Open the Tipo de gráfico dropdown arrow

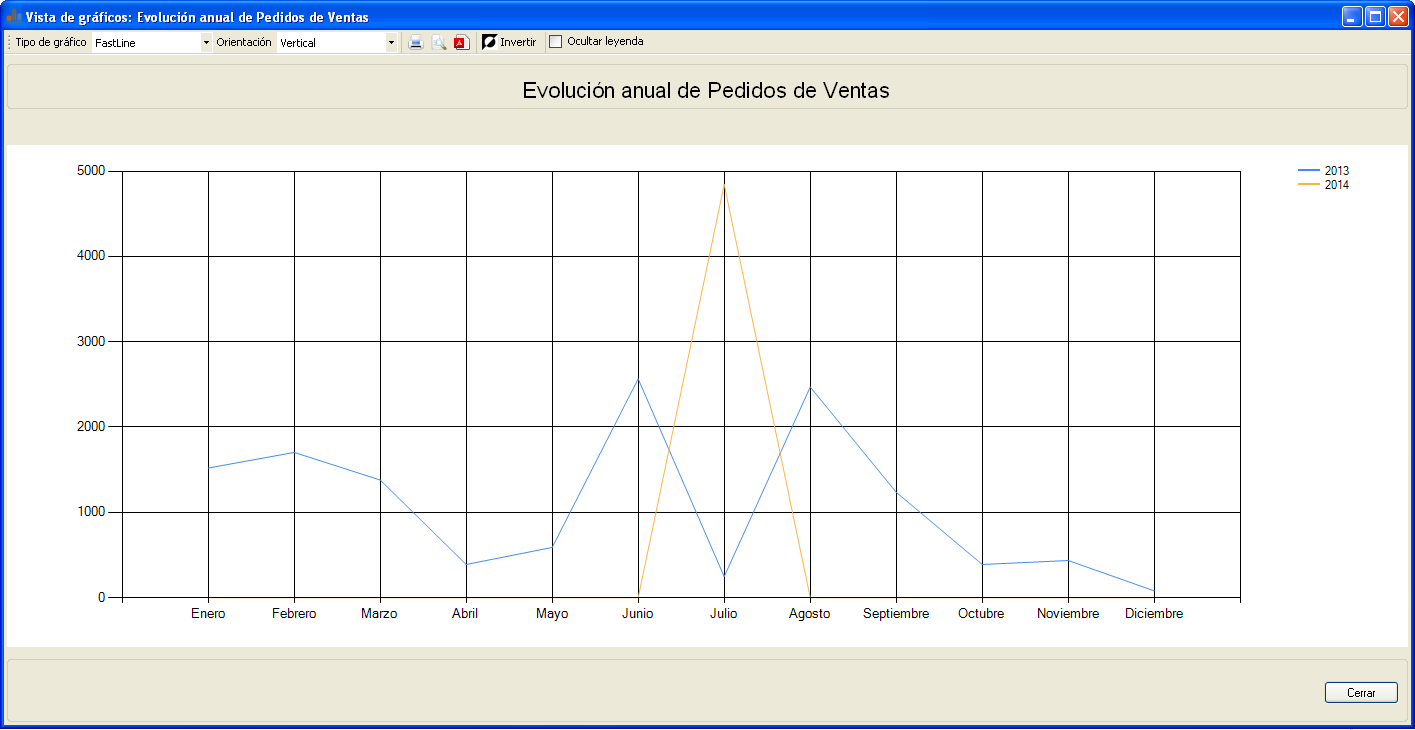[207, 43]
